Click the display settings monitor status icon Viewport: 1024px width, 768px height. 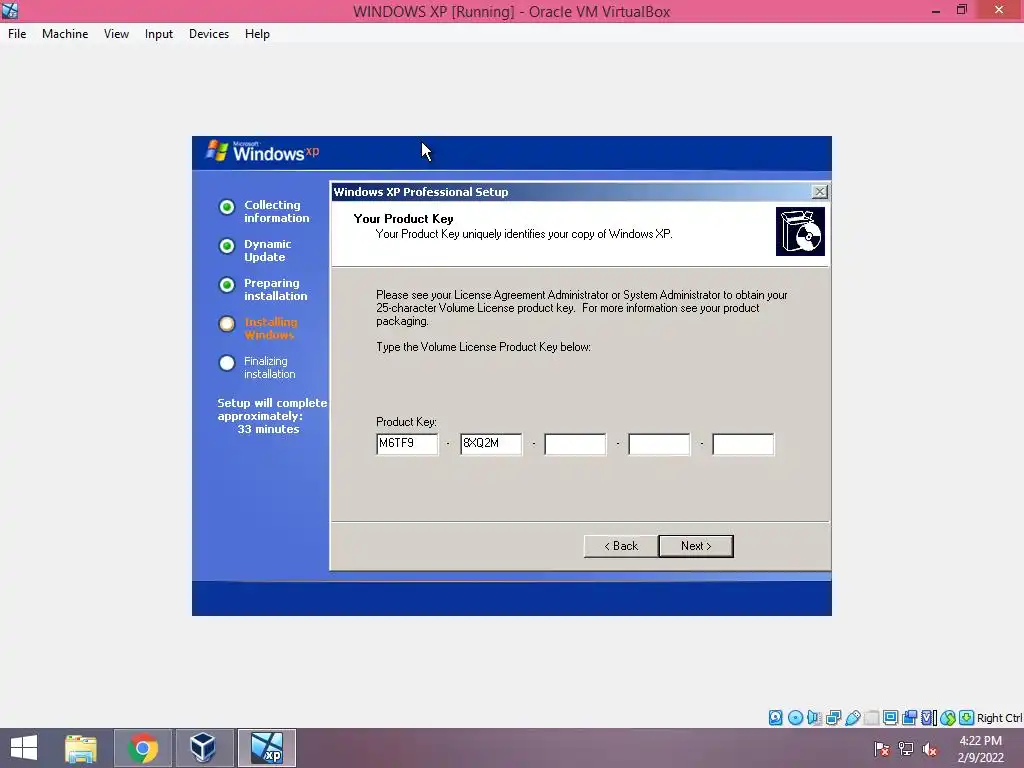(890, 718)
